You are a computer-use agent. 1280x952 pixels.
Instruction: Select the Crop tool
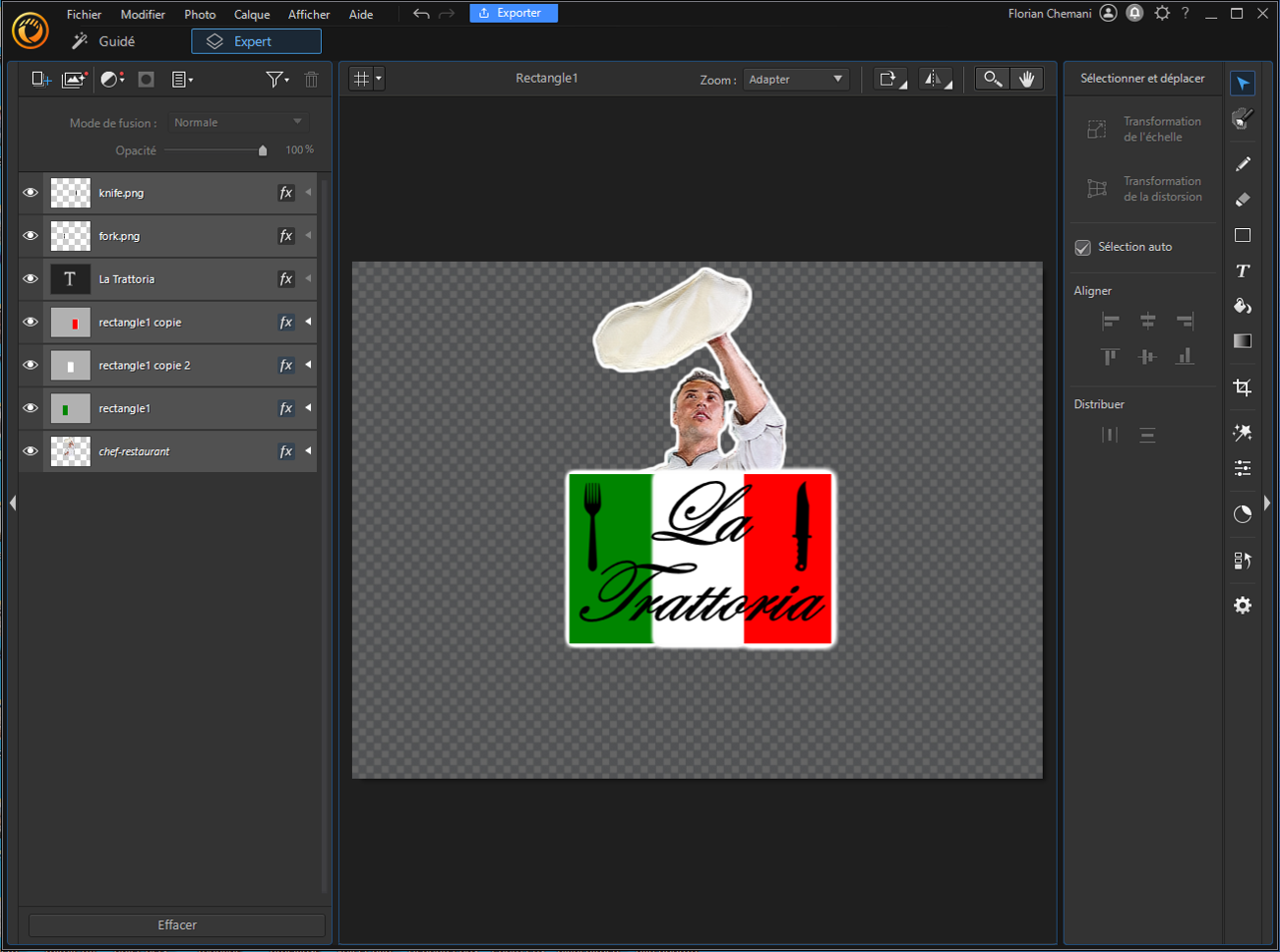[1243, 387]
